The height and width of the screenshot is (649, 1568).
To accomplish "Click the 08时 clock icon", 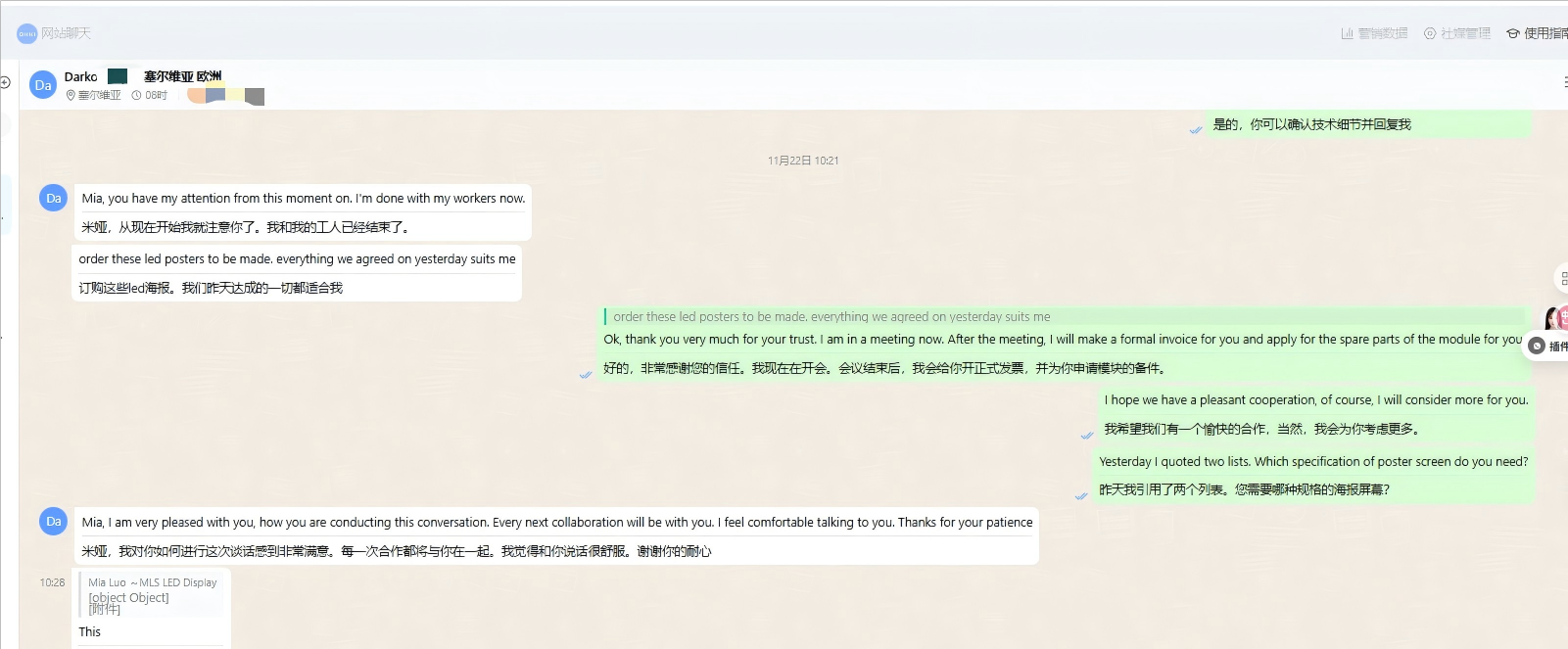I will [x=137, y=96].
